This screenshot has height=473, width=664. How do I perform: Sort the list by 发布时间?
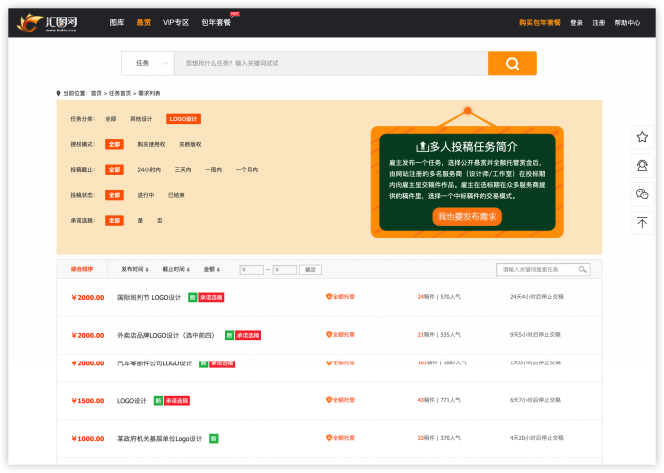tap(135, 269)
